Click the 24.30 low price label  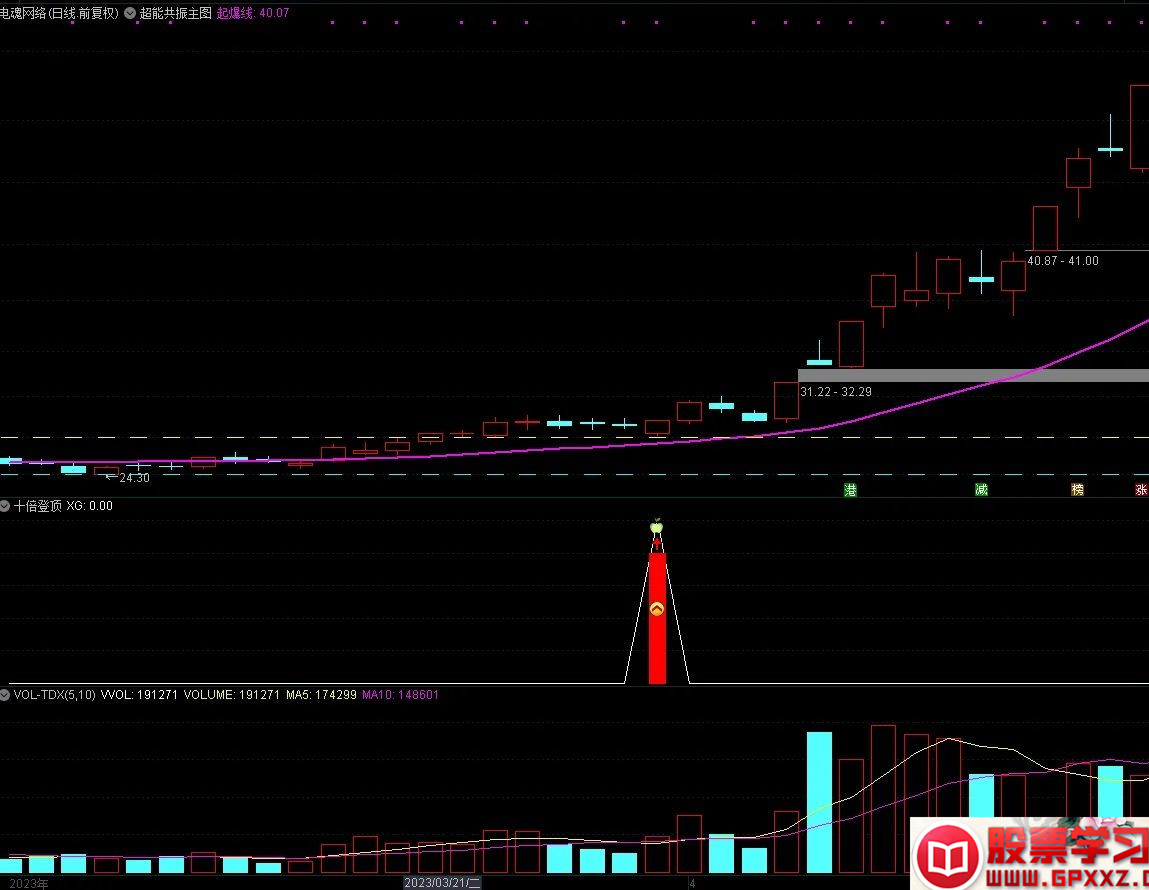pos(134,478)
